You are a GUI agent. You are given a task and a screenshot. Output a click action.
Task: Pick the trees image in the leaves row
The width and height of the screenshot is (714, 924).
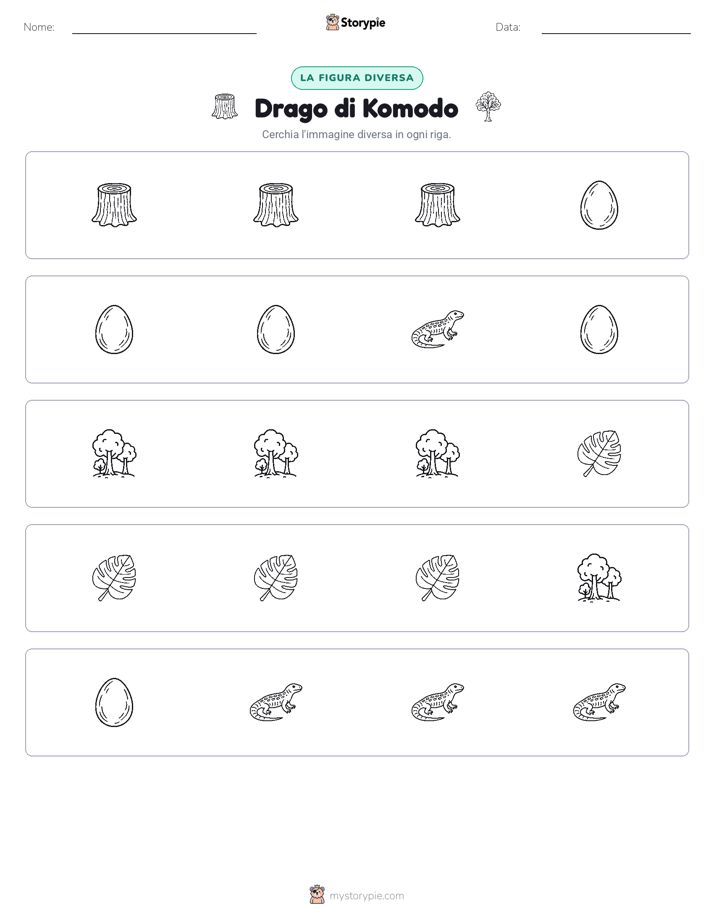[x=599, y=578]
